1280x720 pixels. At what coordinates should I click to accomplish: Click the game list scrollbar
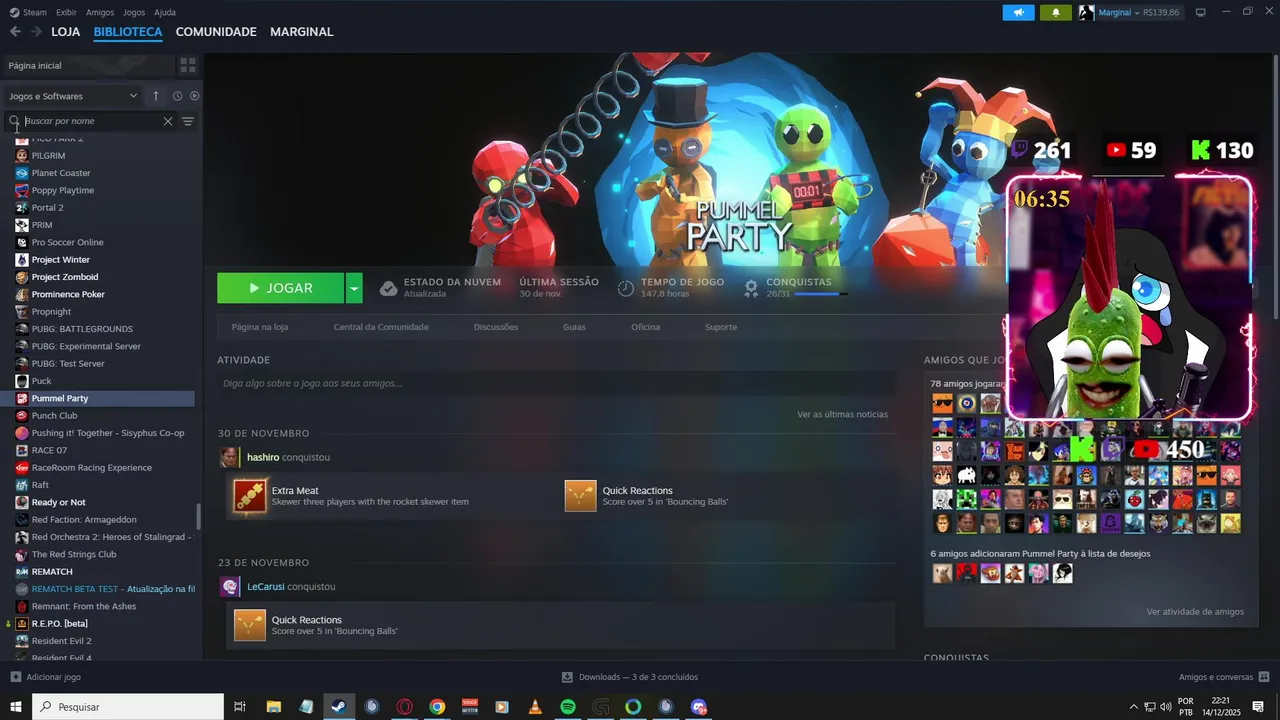pos(198,516)
